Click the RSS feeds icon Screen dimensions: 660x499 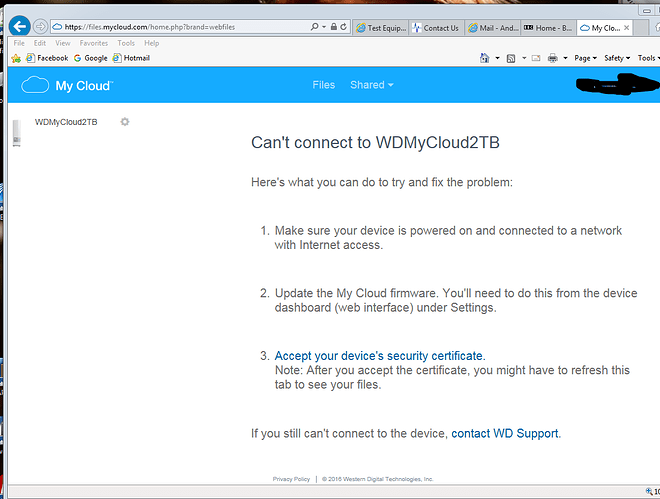(x=511, y=58)
